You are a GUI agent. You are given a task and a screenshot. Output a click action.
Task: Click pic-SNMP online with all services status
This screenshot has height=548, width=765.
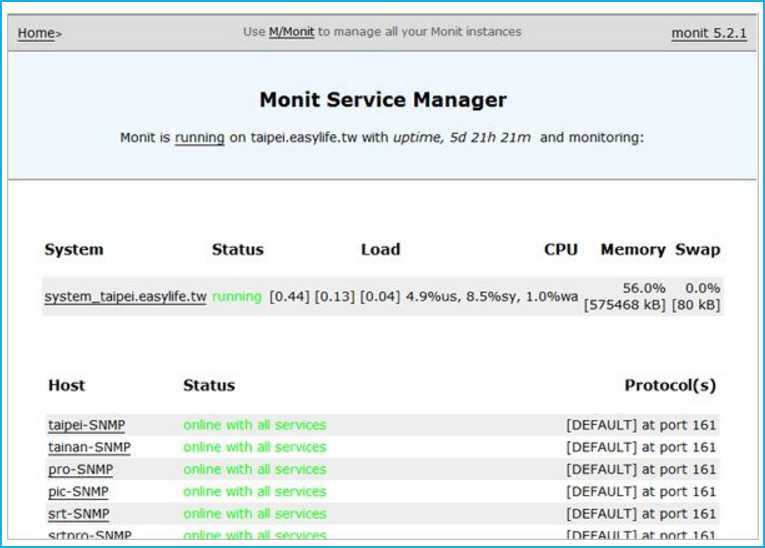point(255,491)
